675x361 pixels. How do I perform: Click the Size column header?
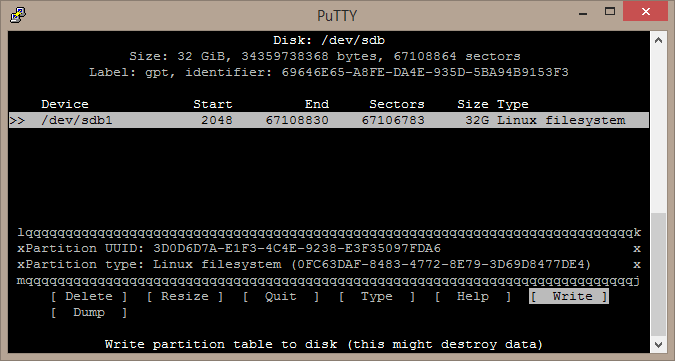click(x=473, y=104)
